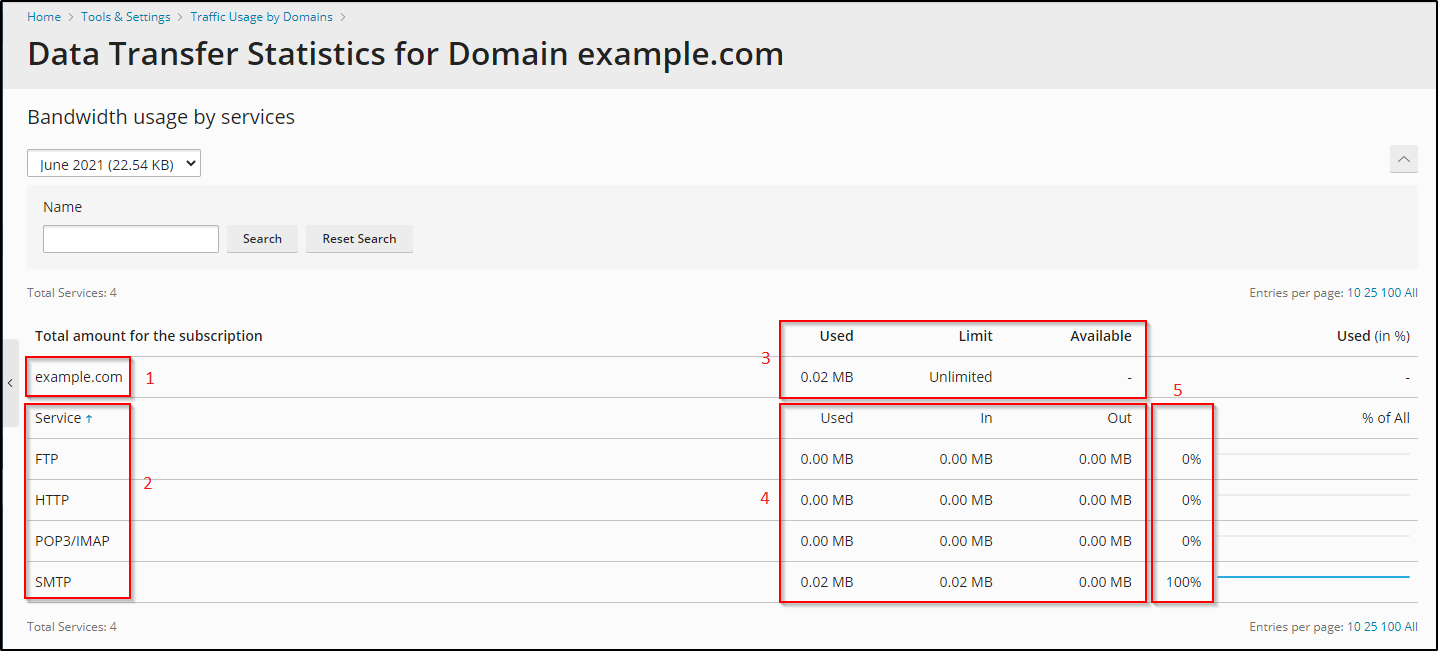
Task: Open Tools & Settings breadcrumb link
Action: point(126,17)
